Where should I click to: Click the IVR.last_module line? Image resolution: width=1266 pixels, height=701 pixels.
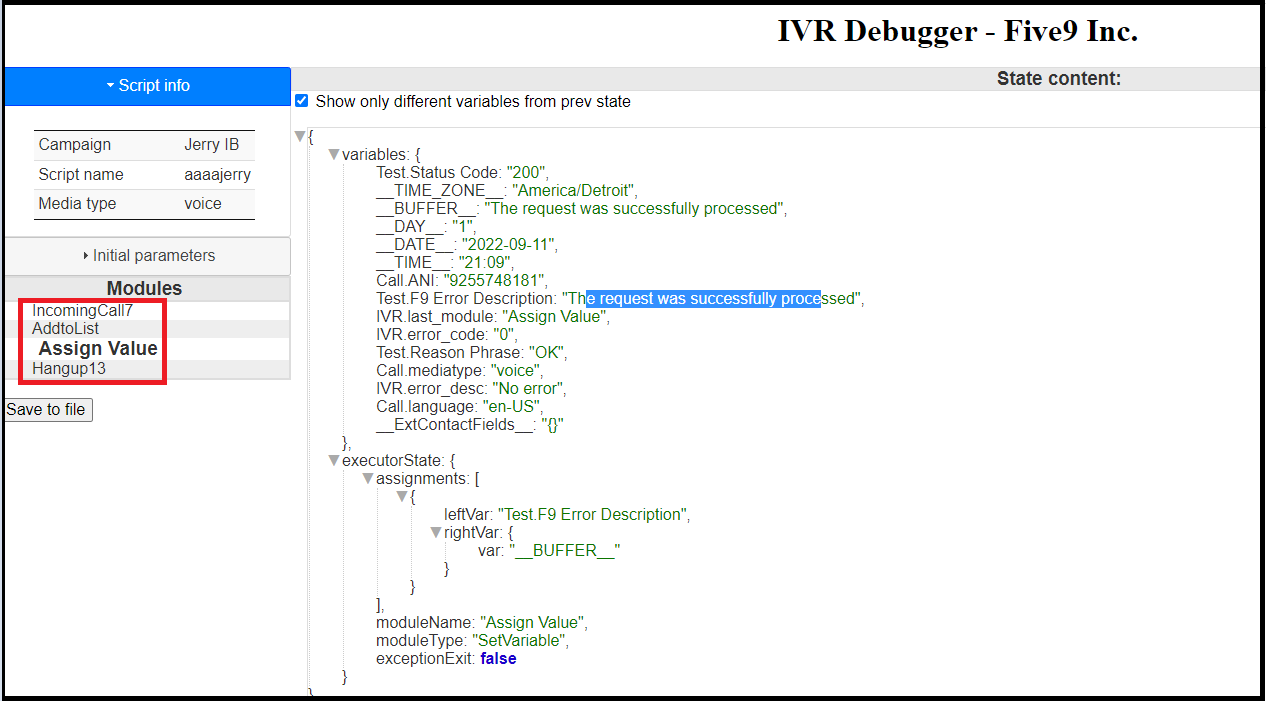[x=493, y=317]
